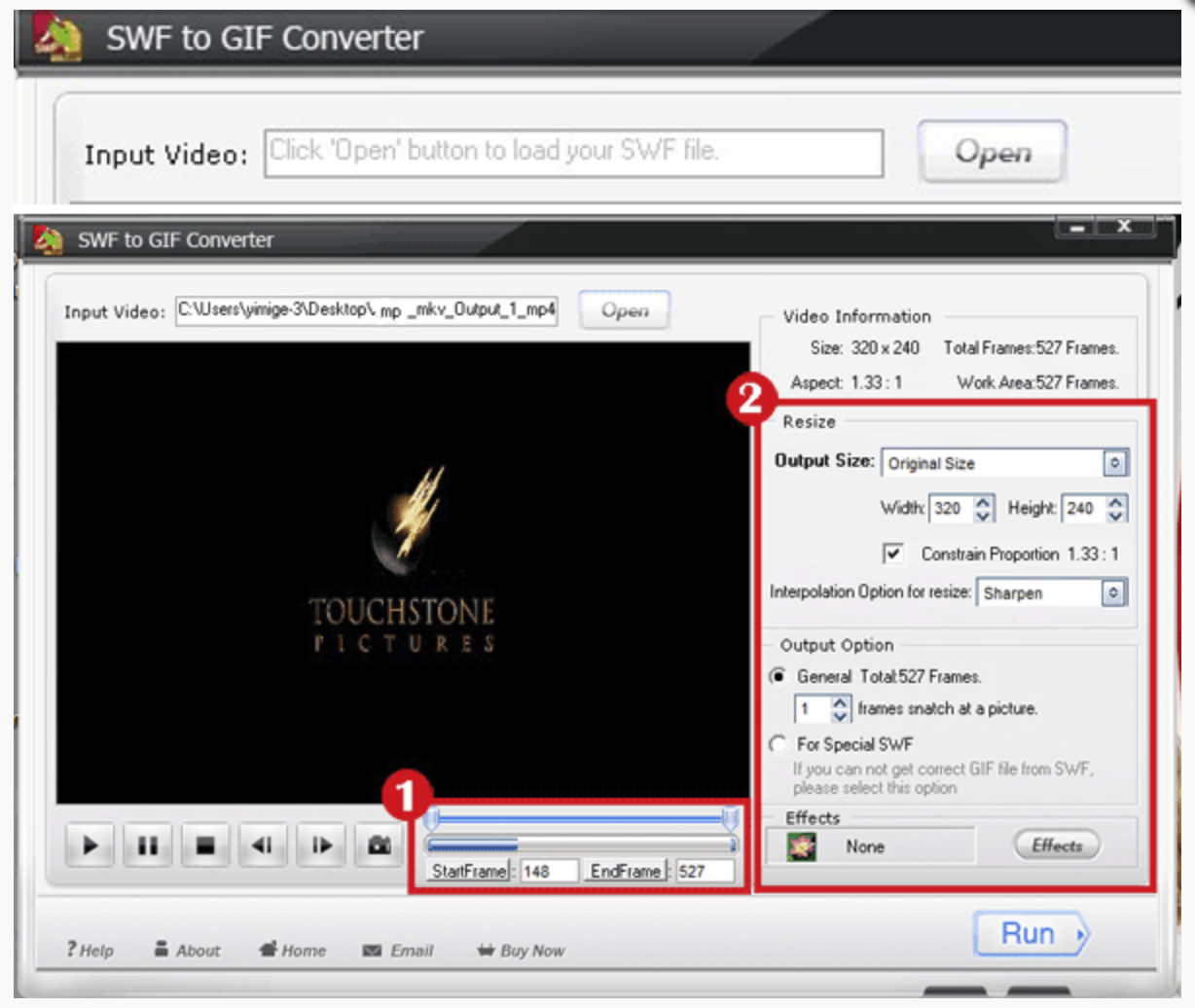Decrease Width with the down arrow
Viewport: 1195px width, 1008px height.
984,515
